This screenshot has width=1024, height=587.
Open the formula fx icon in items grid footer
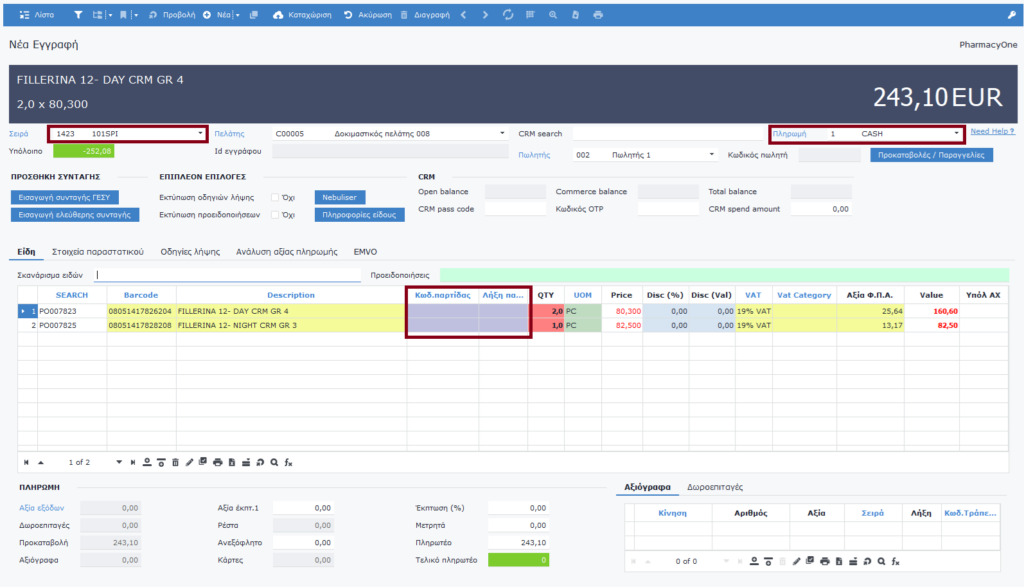[x=289, y=462]
